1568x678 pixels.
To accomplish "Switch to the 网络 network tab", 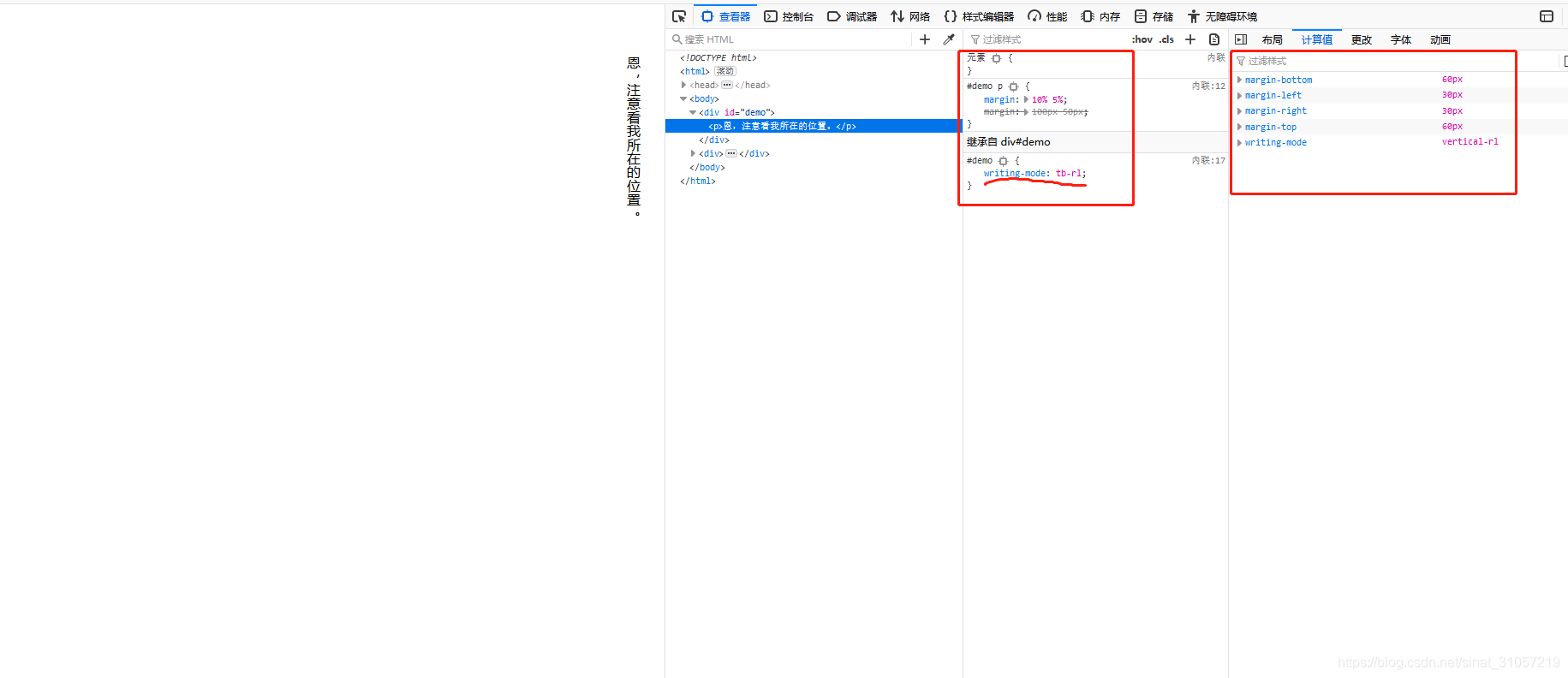I will pos(910,16).
